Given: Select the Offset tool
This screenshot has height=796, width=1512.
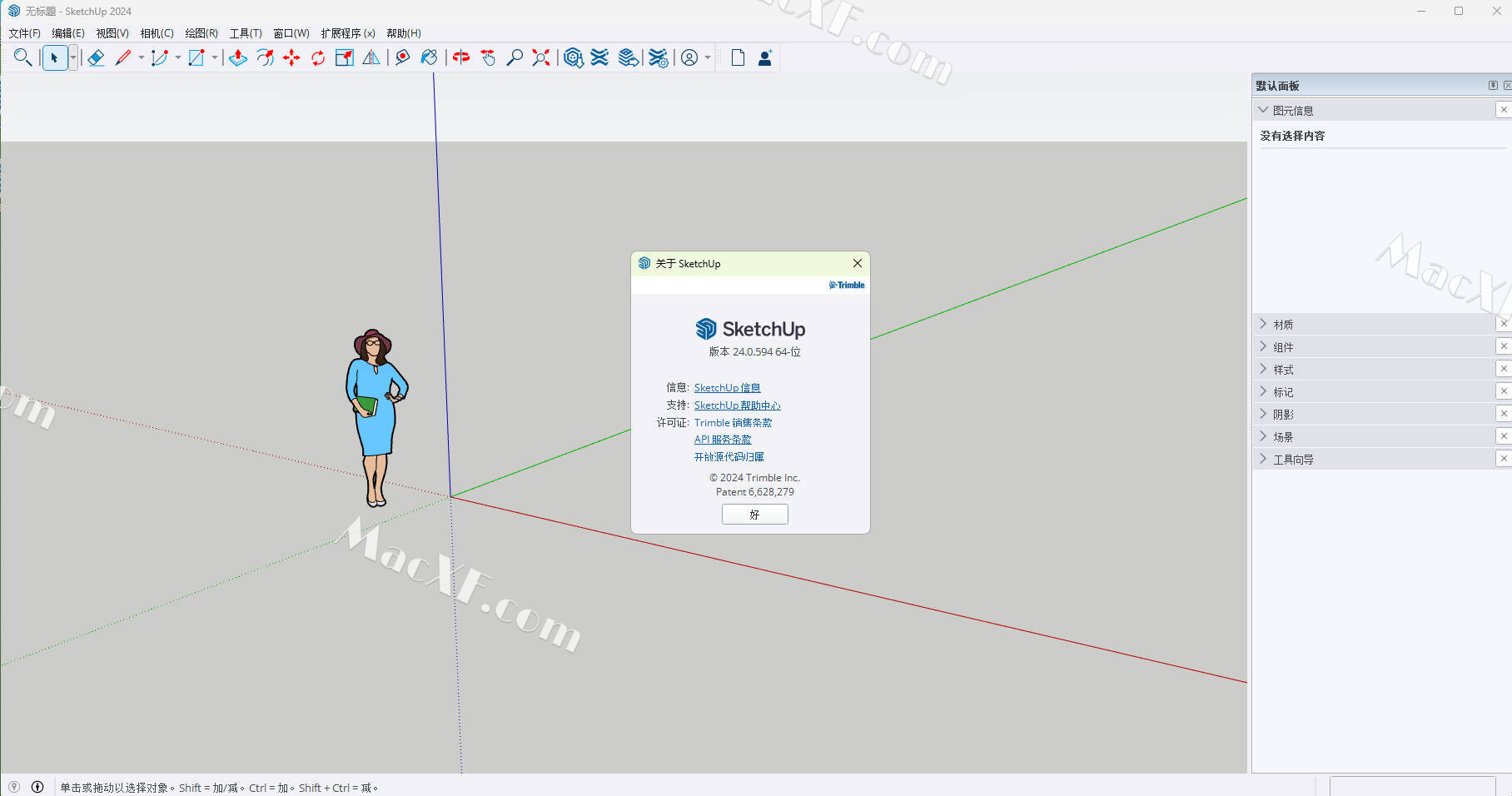Looking at the screenshot, I should click(x=265, y=57).
